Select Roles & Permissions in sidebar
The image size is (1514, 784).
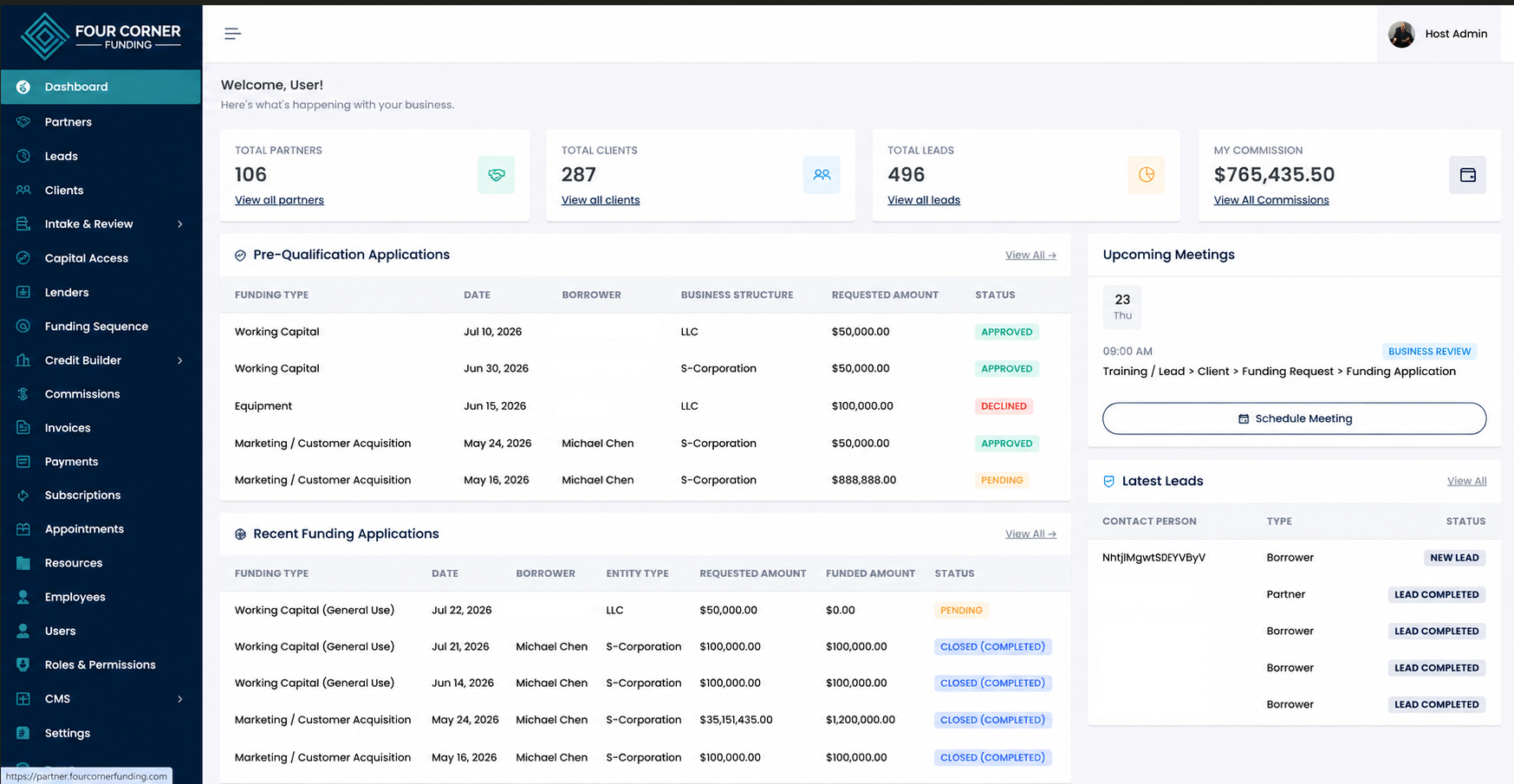101,664
